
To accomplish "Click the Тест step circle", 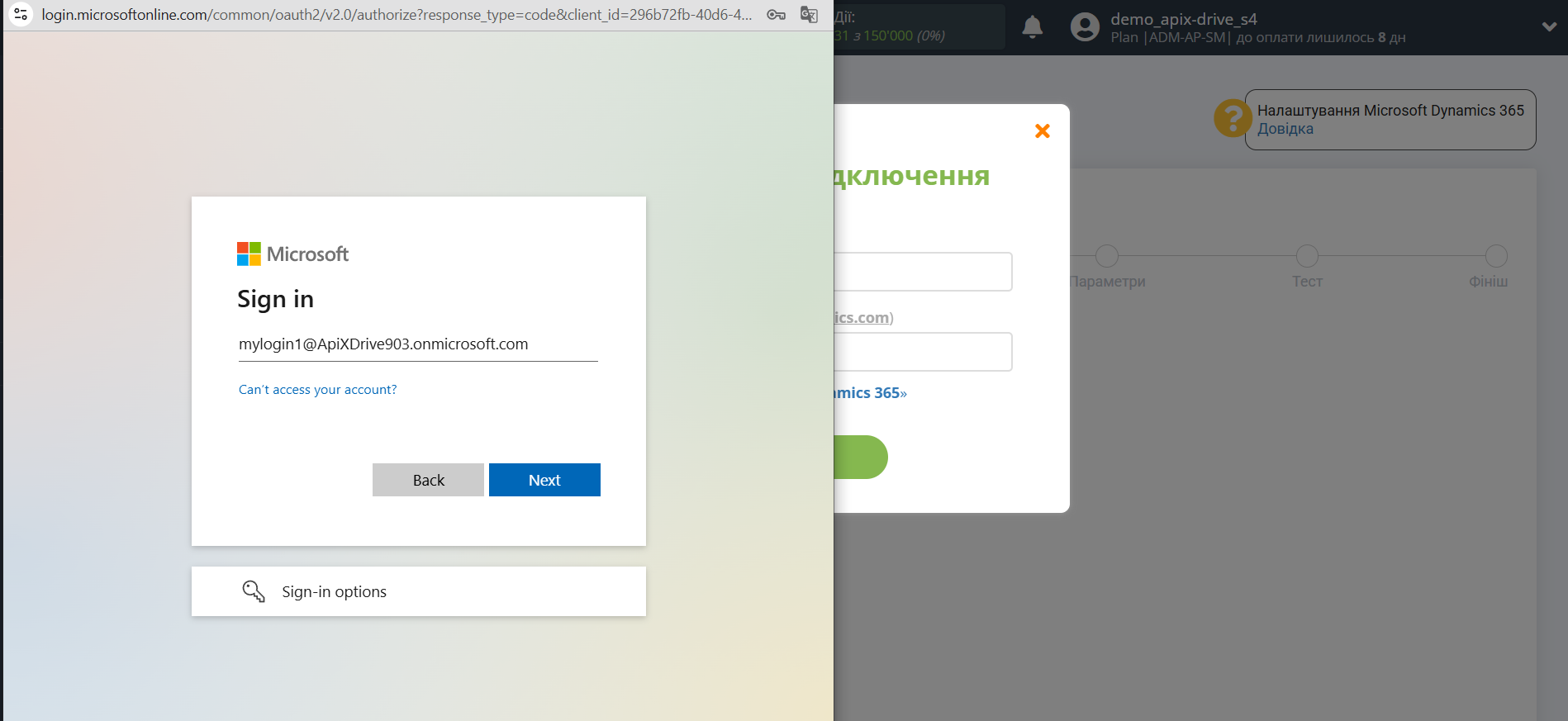I will [1307, 256].
